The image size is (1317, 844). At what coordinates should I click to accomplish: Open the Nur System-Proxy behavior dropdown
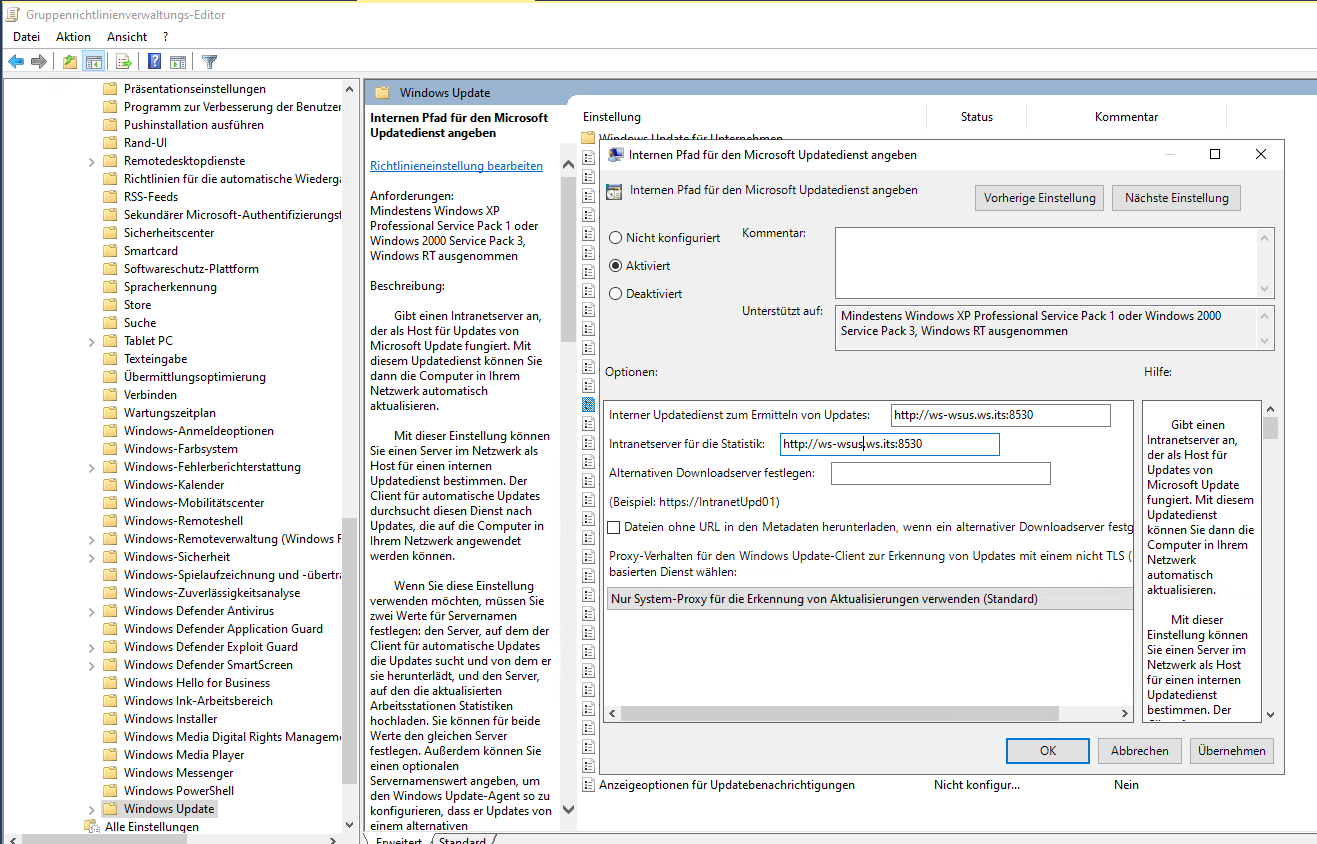point(870,599)
